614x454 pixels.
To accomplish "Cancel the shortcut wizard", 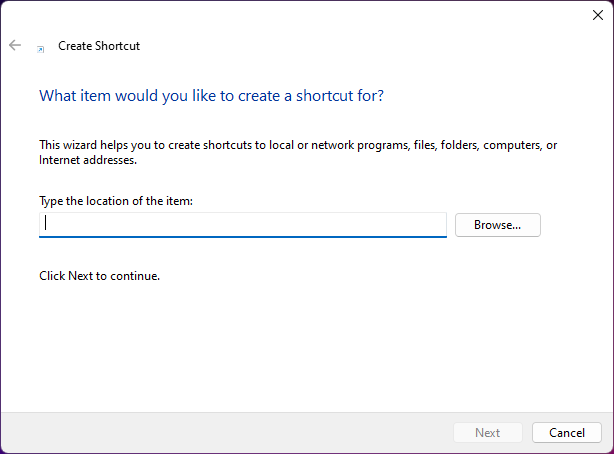I will coord(567,432).
